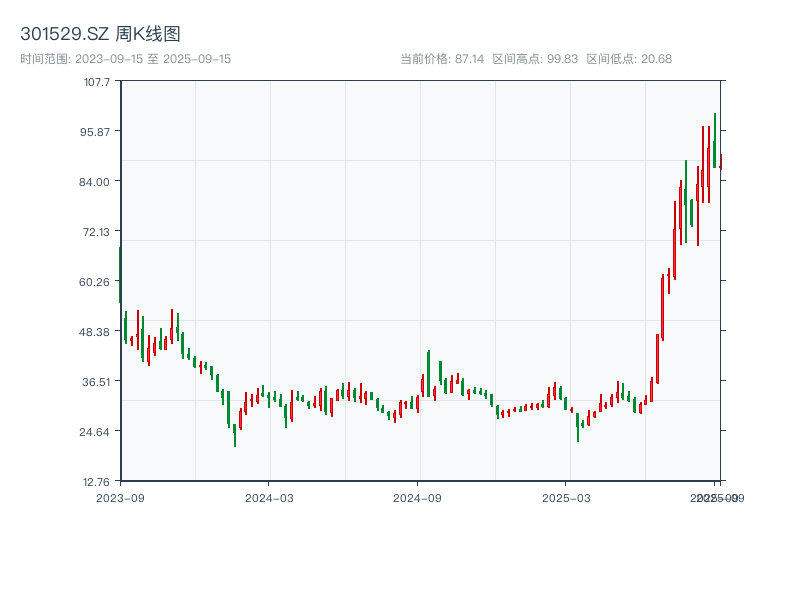Select the 时间范围 date range text

[125, 59]
